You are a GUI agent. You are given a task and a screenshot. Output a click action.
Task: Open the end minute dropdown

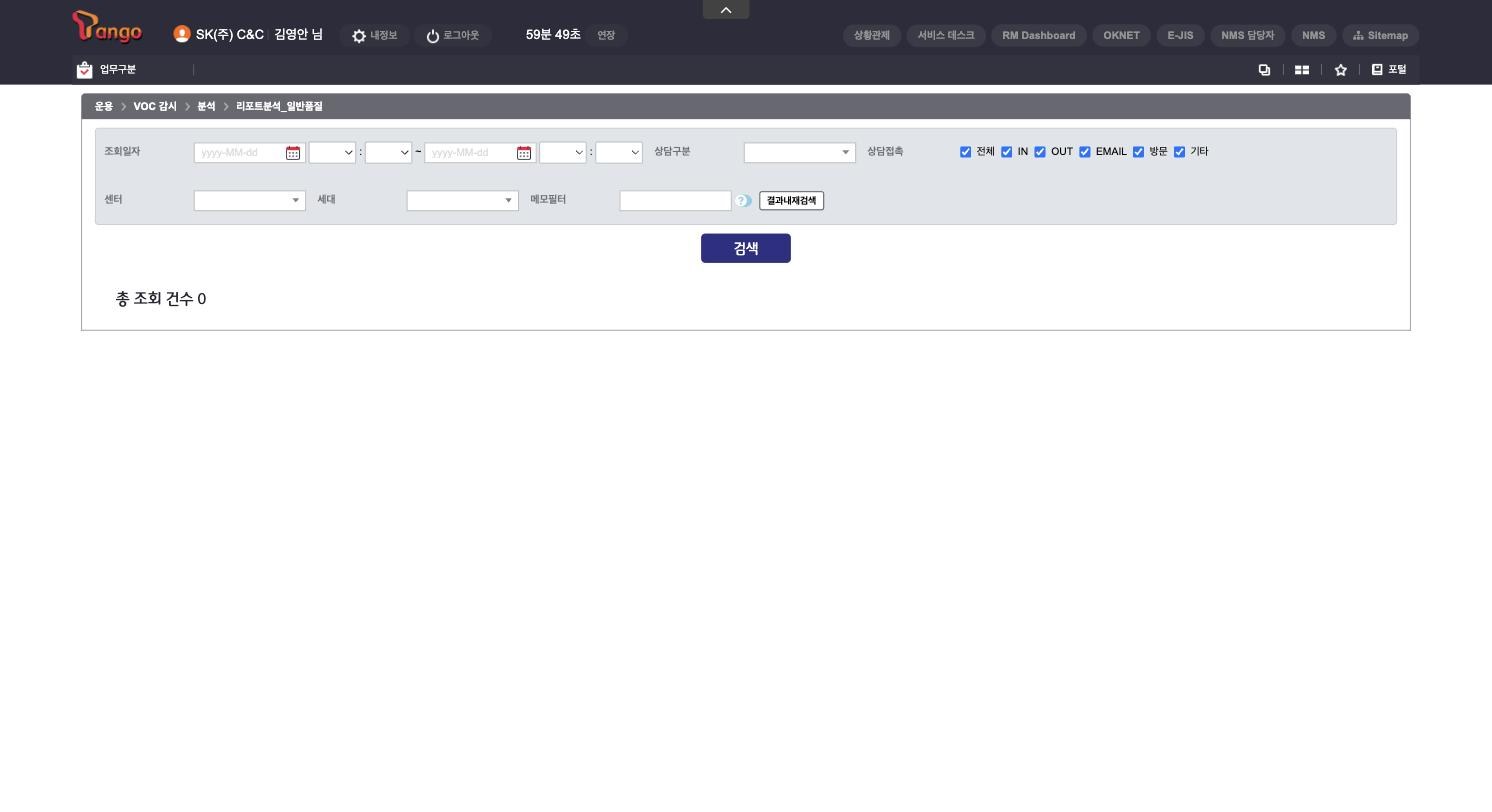tap(619, 153)
